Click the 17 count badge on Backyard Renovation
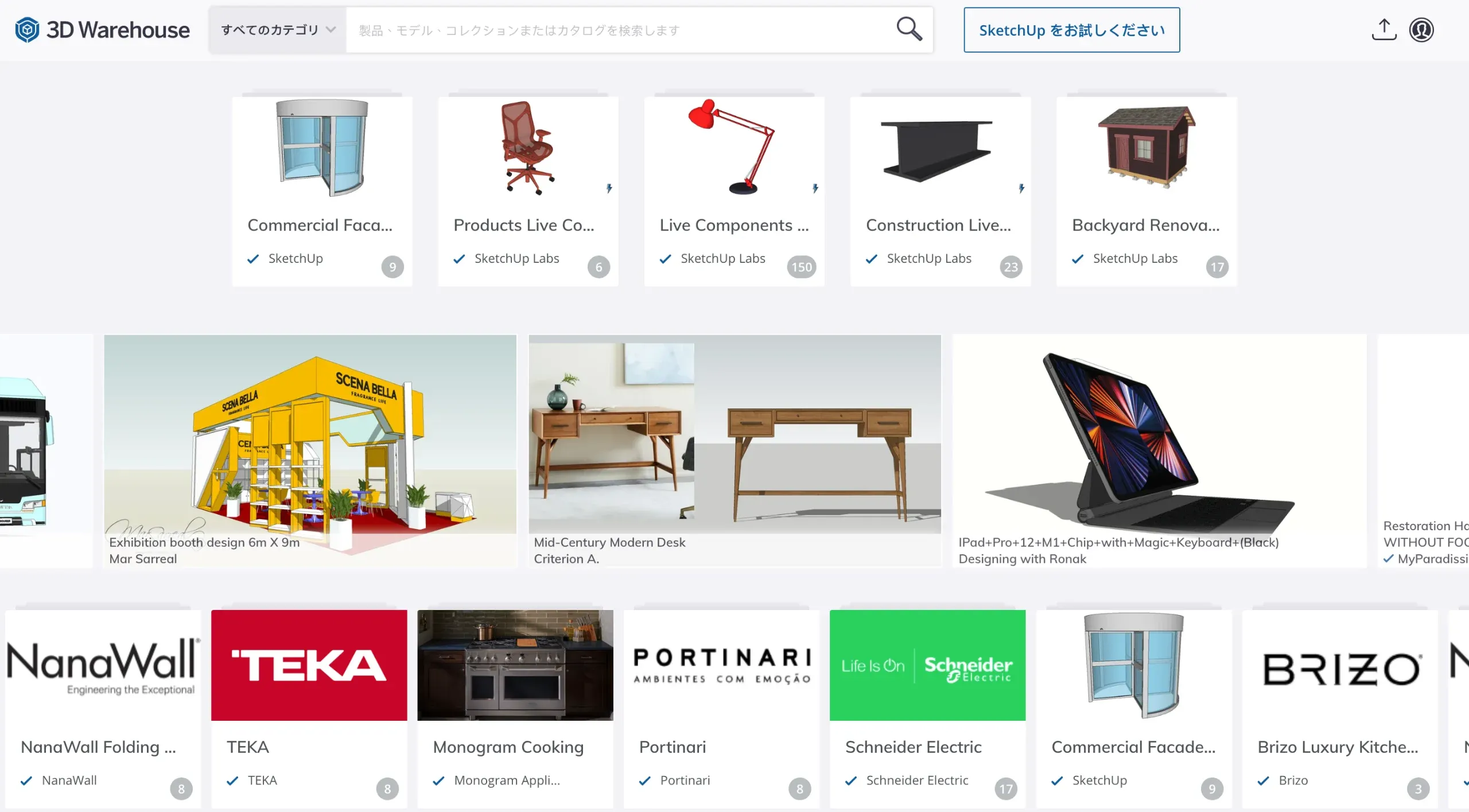The width and height of the screenshot is (1469, 812). click(x=1217, y=267)
